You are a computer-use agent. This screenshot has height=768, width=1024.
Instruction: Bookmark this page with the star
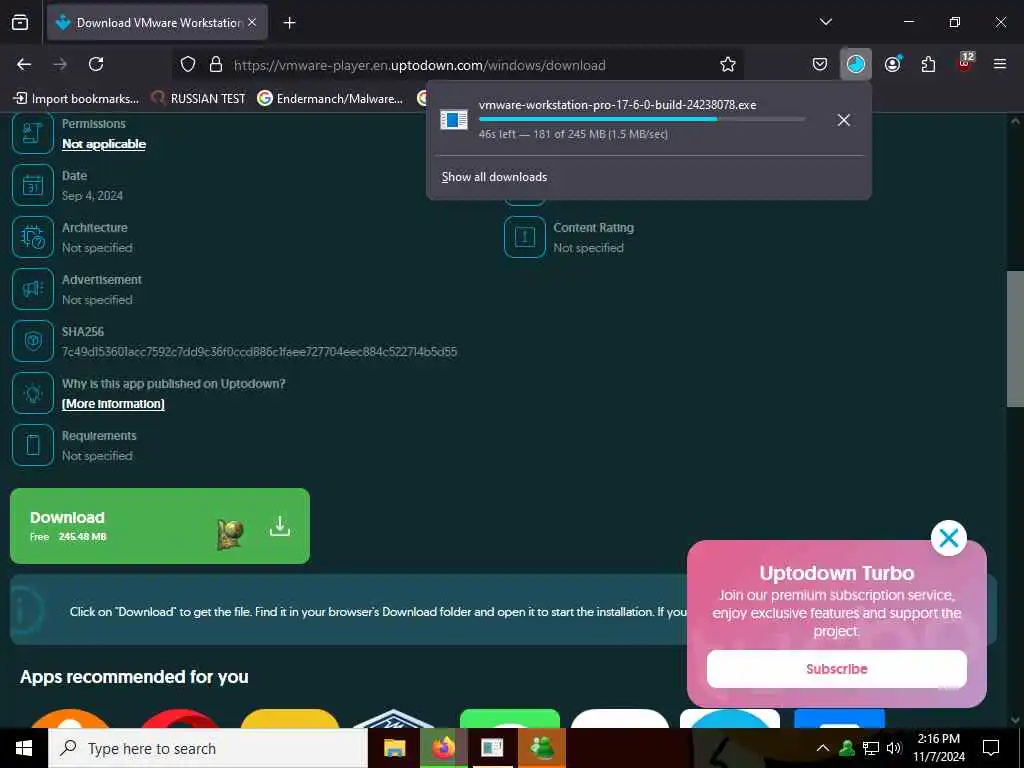coord(728,64)
